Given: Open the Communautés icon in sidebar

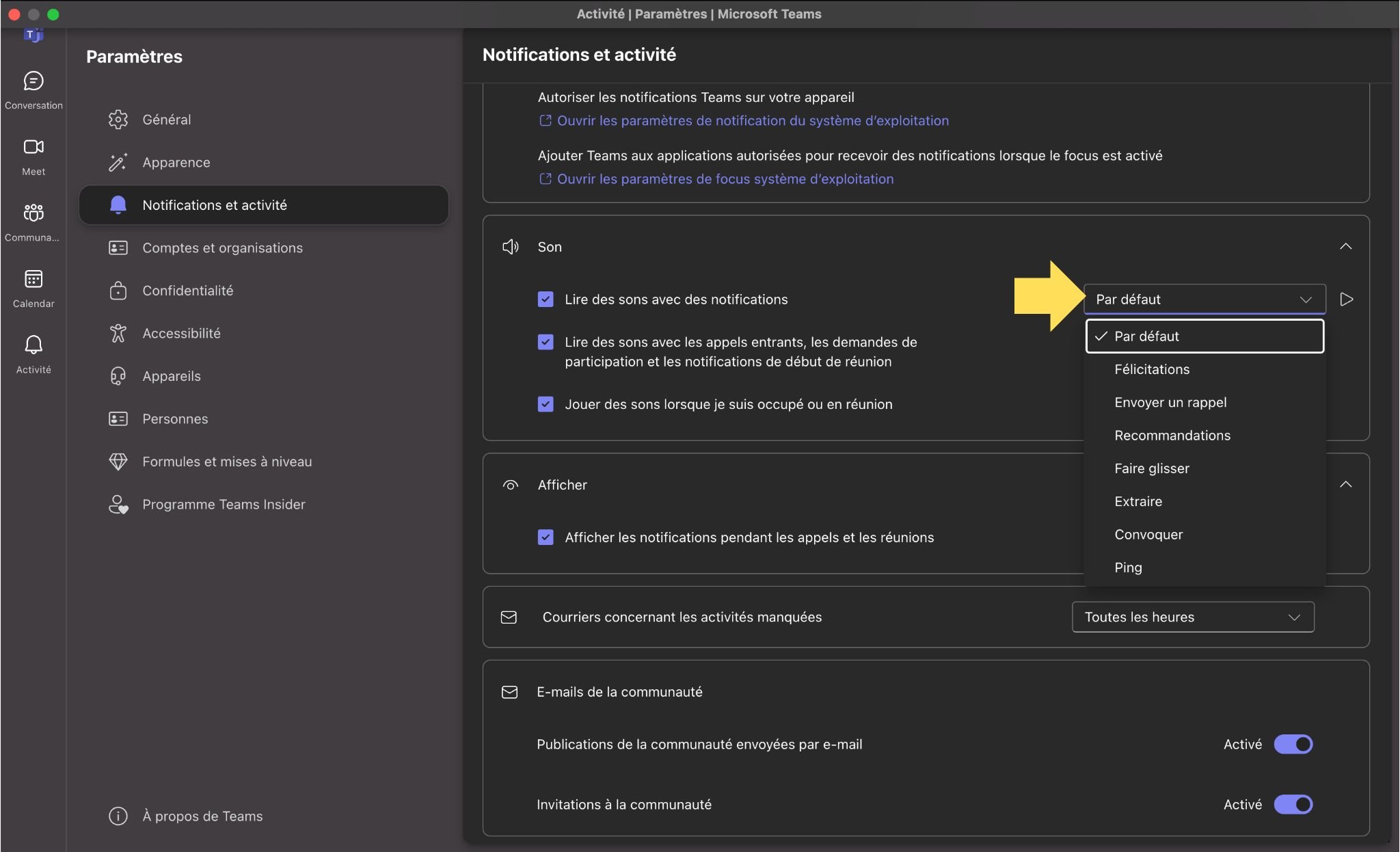Looking at the screenshot, I should (x=33, y=213).
